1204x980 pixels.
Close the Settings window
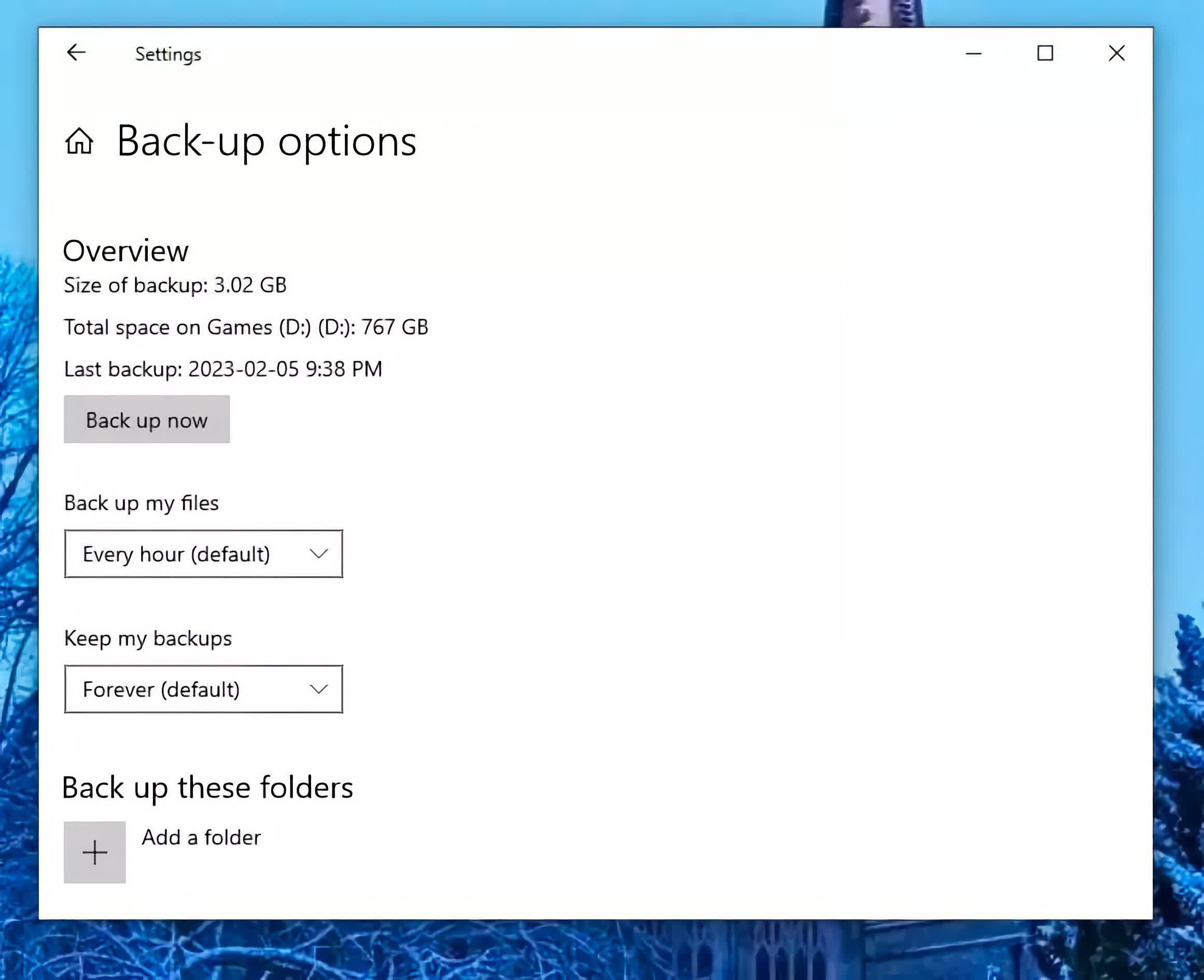[1116, 53]
